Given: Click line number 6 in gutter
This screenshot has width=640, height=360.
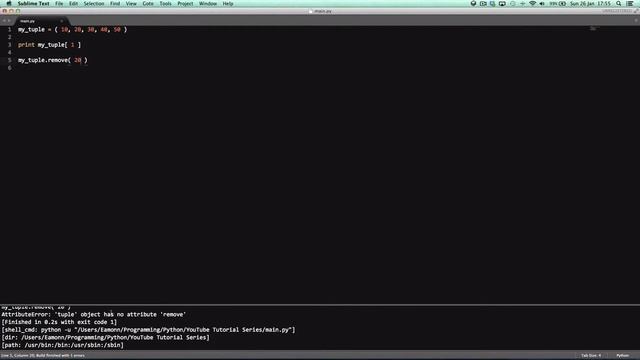Looking at the screenshot, I should tap(9, 68).
